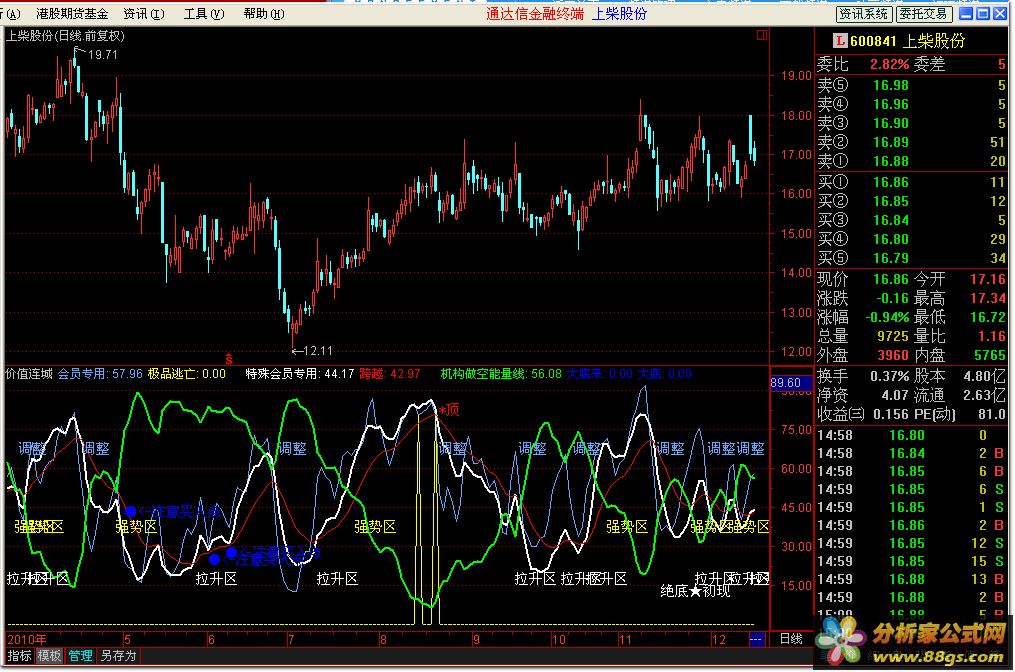Select the 14:58 16.80 trade tick row
The height and width of the screenshot is (672, 1015).
(x=911, y=435)
